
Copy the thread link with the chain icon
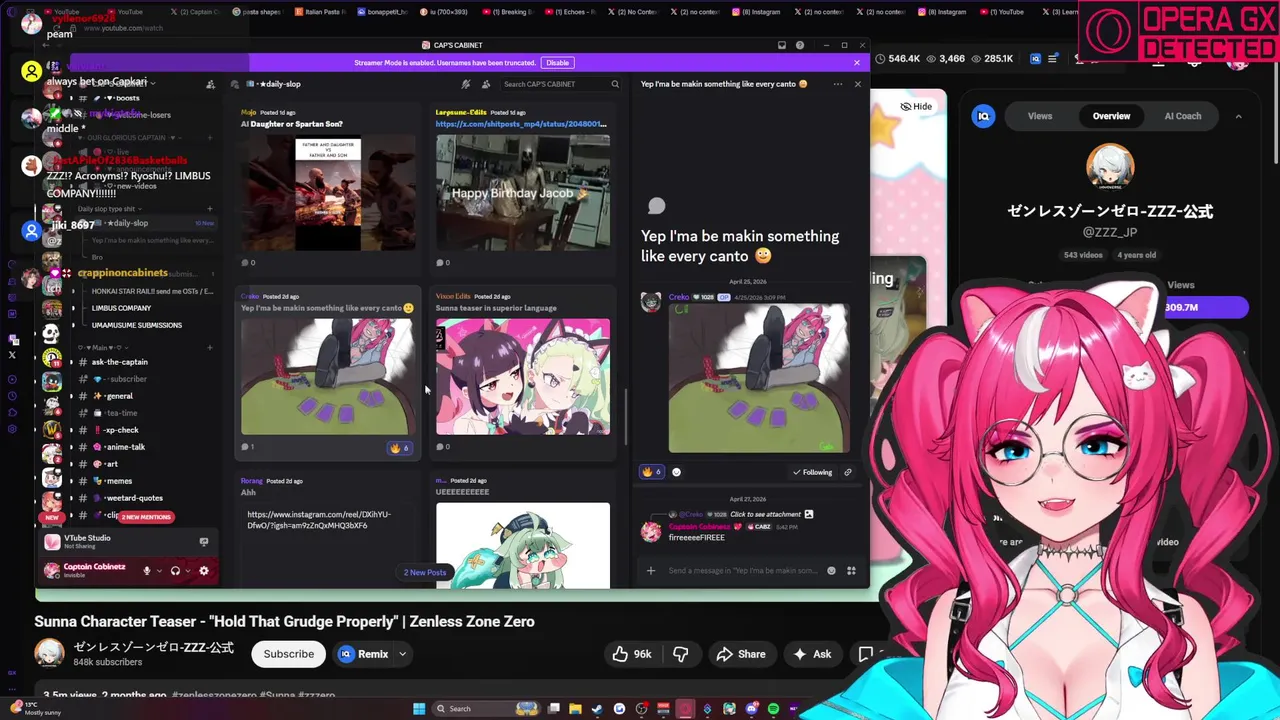[848, 472]
